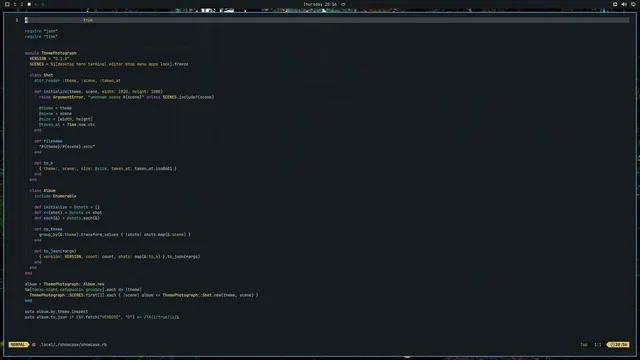Screen dimensions: 640x360
Task: Click the showcase.rb file path in statusline
Action: pyautogui.click(x=73, y=344)
